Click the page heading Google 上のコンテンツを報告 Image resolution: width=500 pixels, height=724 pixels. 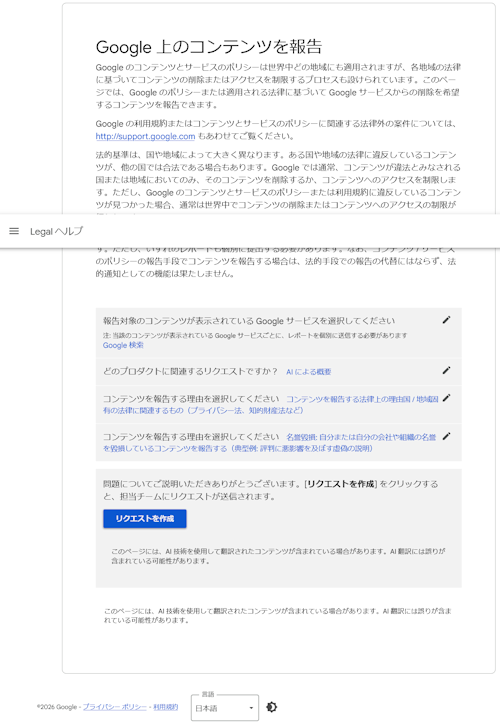click(209, 47)
